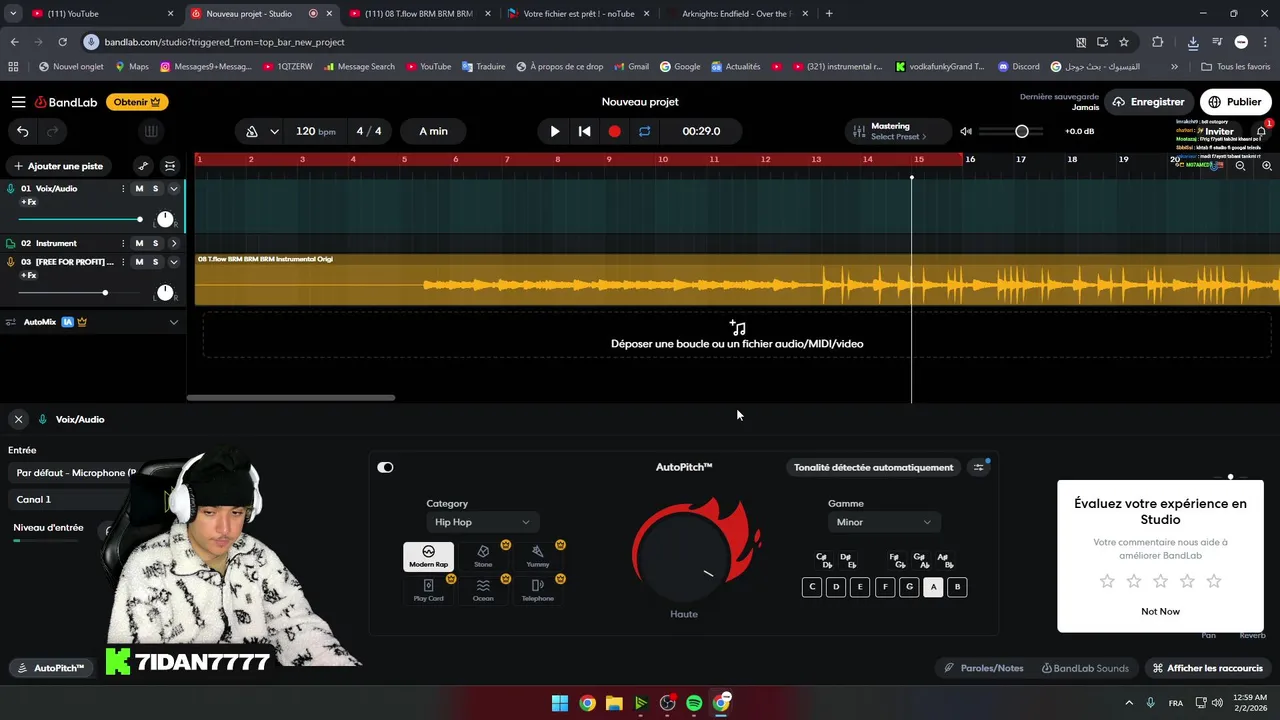Open the BandLab hamburger menu
This screenshot has width=1280, height=720.
18,102
